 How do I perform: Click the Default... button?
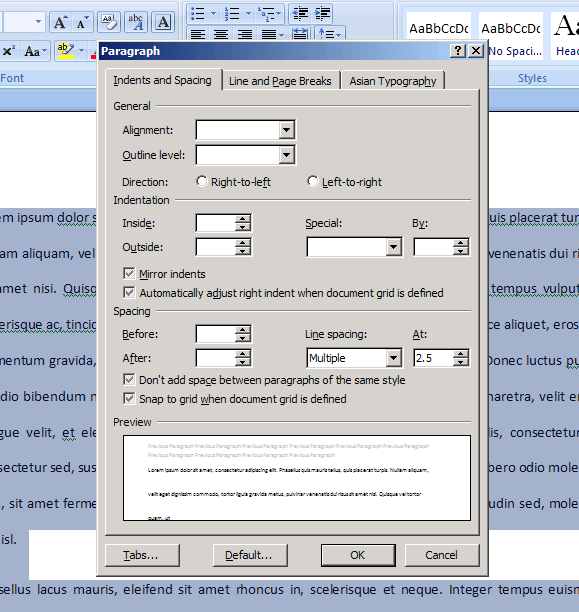click(x=250, y=555)
